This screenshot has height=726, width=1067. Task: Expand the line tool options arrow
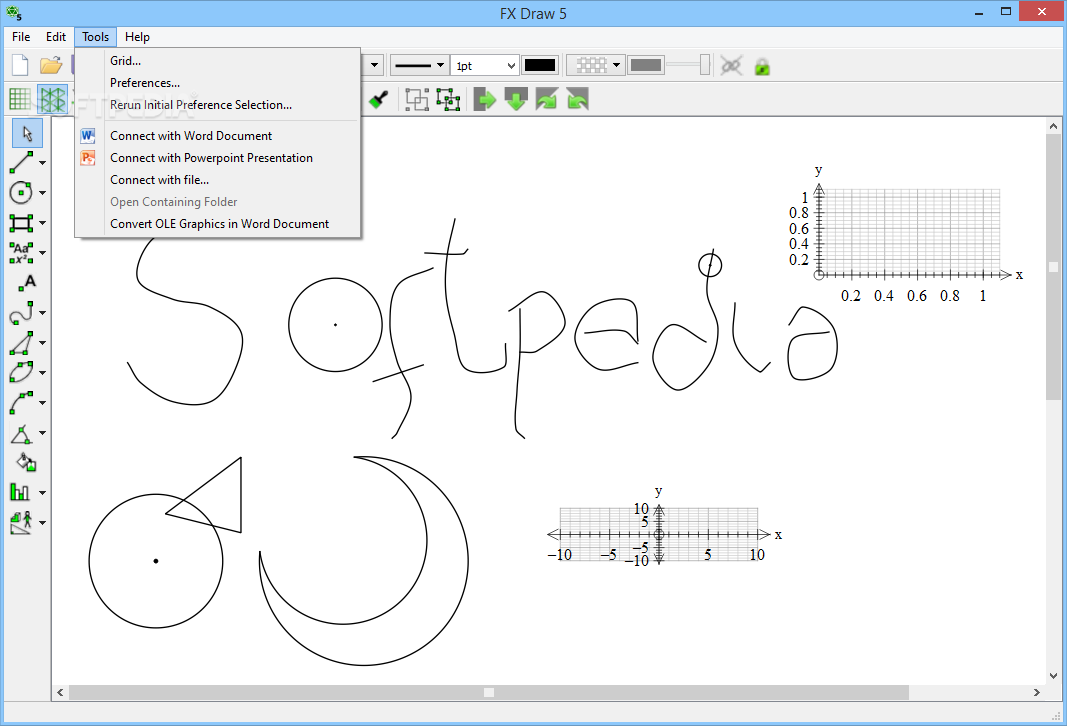[x=42, y=163]
